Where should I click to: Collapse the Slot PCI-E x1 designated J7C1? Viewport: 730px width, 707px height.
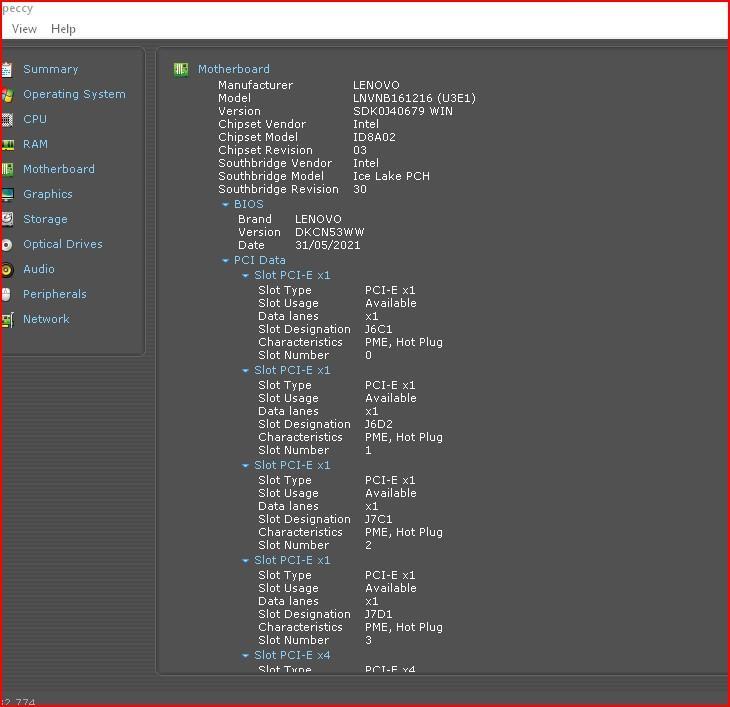(245, 465)
